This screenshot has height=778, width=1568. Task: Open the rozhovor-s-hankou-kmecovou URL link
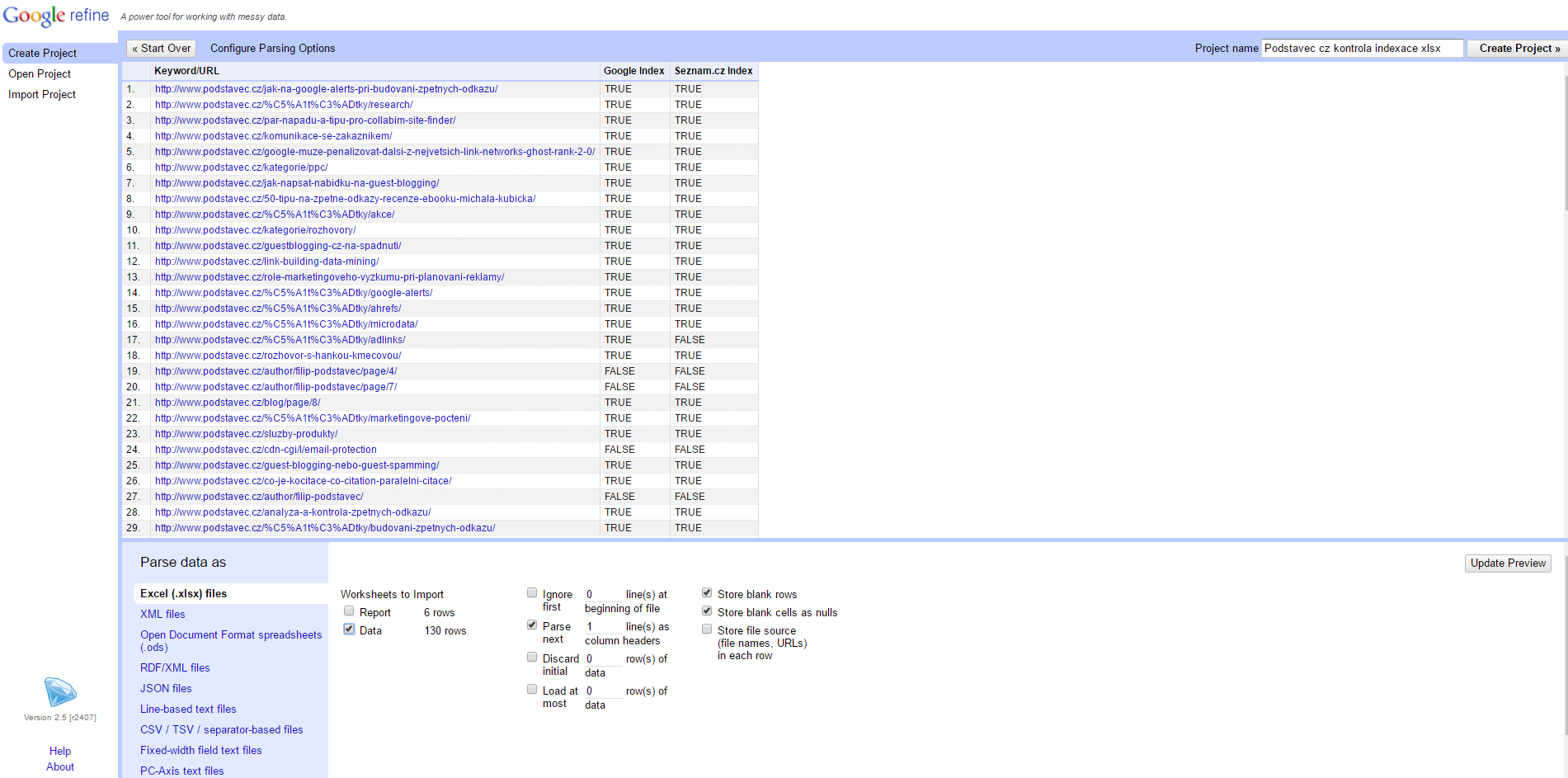click(278, 356)
